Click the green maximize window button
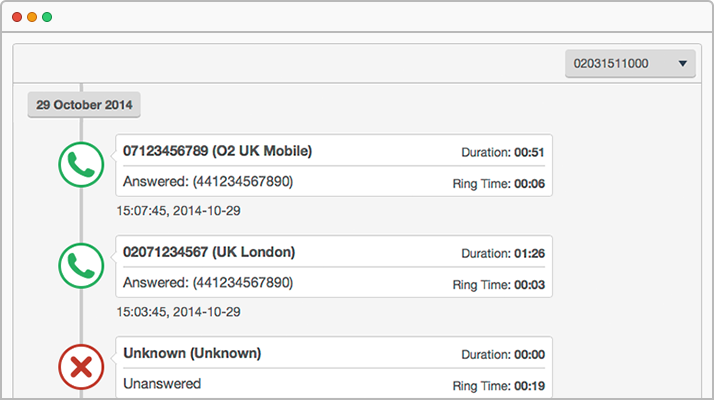Screen dimensions: 714x400 tap(47, 17)
